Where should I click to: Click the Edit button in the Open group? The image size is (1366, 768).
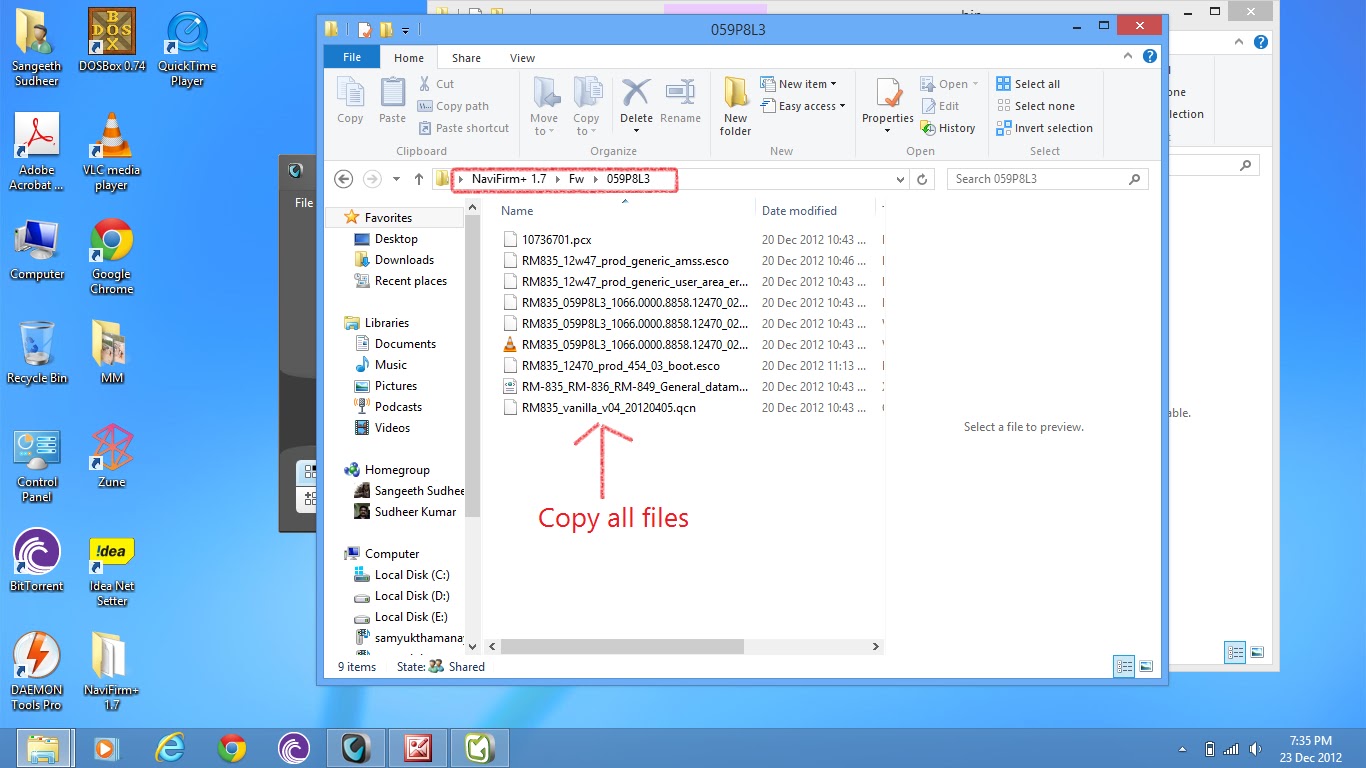[939, 106]
